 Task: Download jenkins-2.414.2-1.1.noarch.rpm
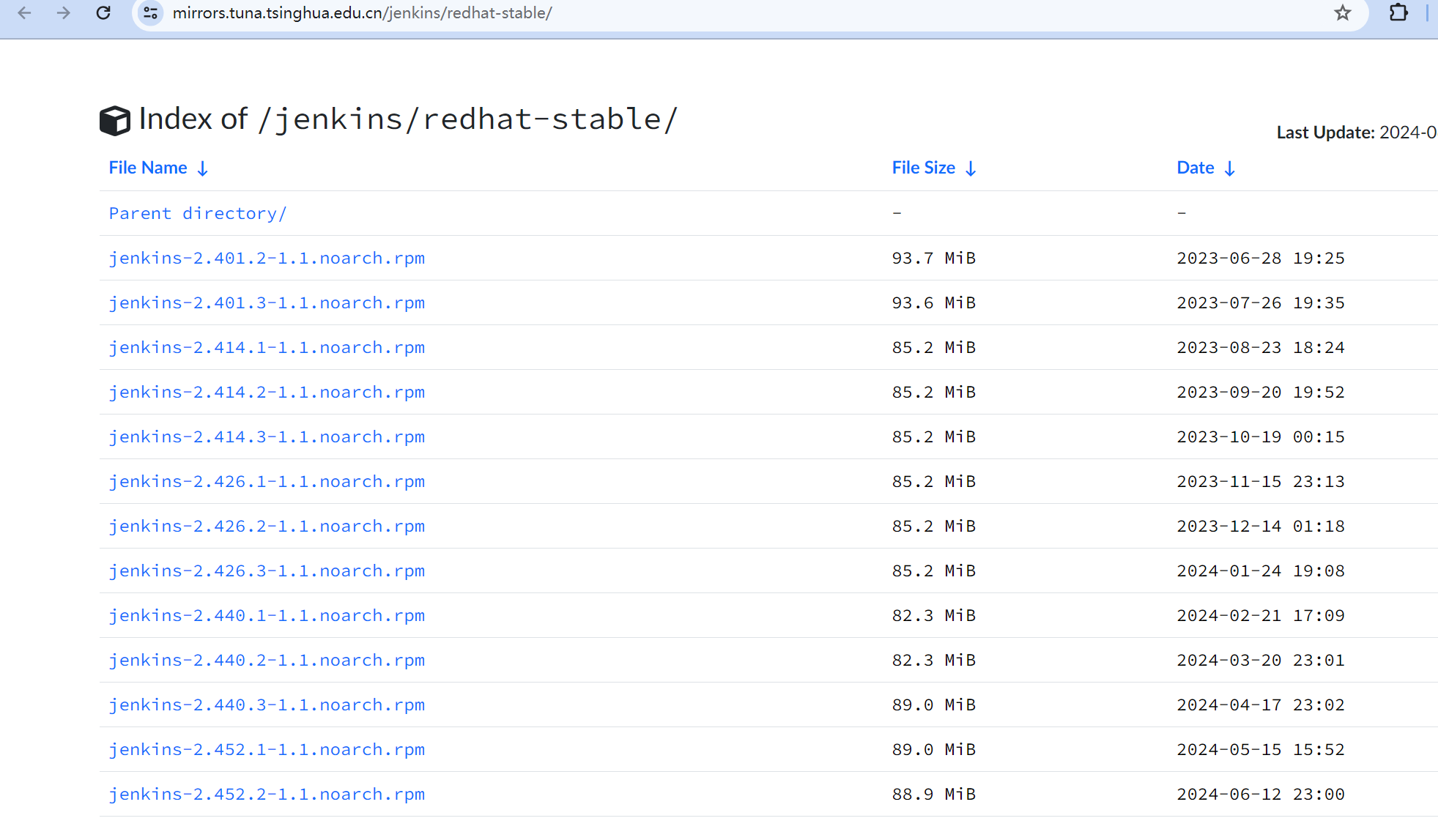(267, 392)
